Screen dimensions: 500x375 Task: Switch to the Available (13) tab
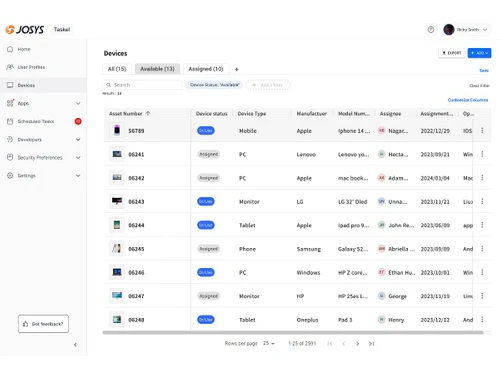point(157,69)
